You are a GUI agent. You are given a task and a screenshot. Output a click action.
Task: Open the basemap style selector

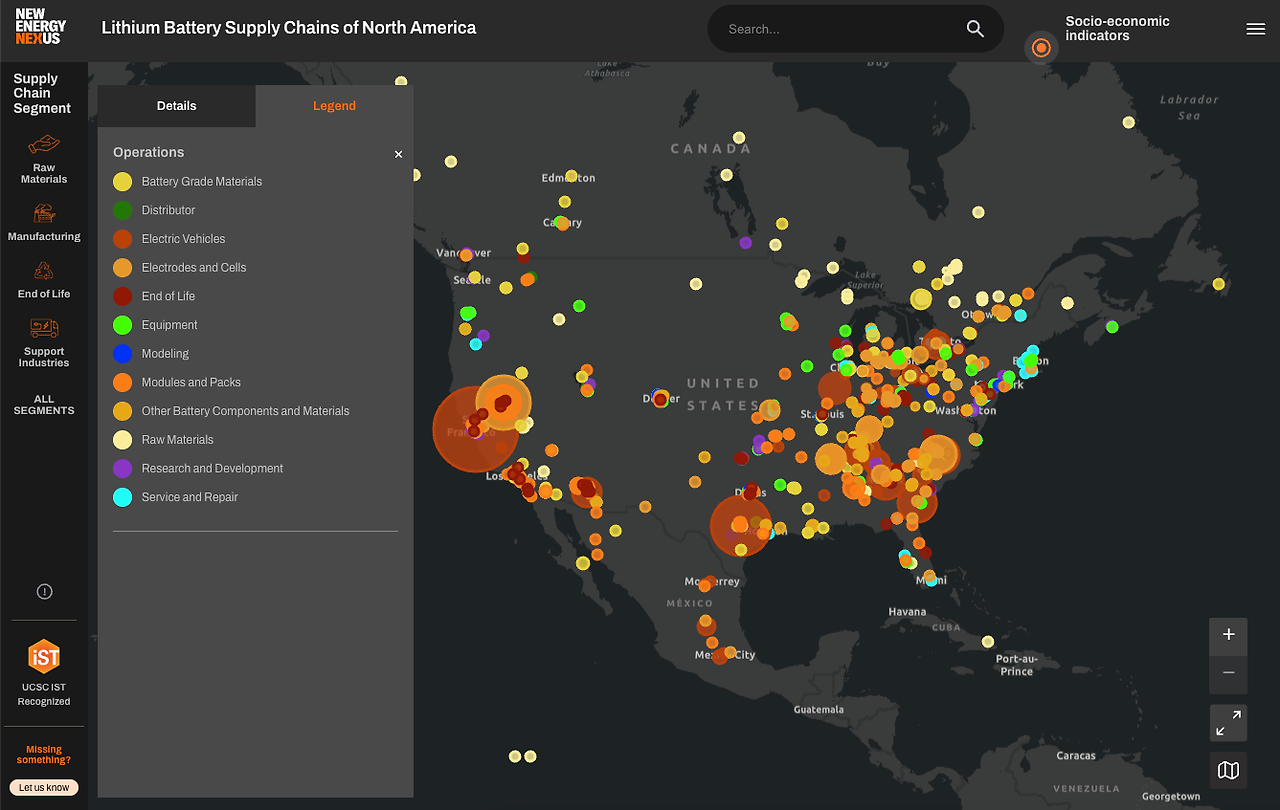[1229, 770]
